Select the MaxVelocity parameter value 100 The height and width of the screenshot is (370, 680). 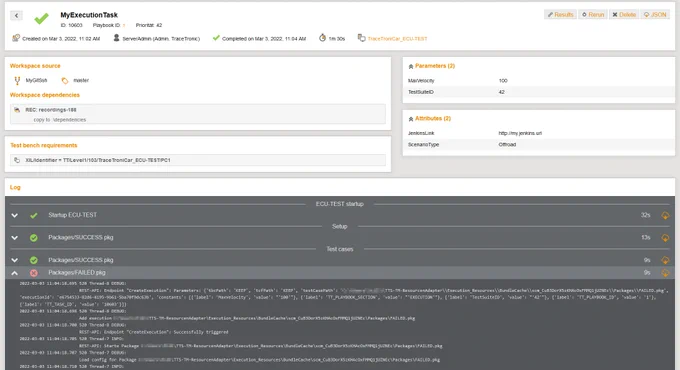pyautogui.click(x=503, y=81)
